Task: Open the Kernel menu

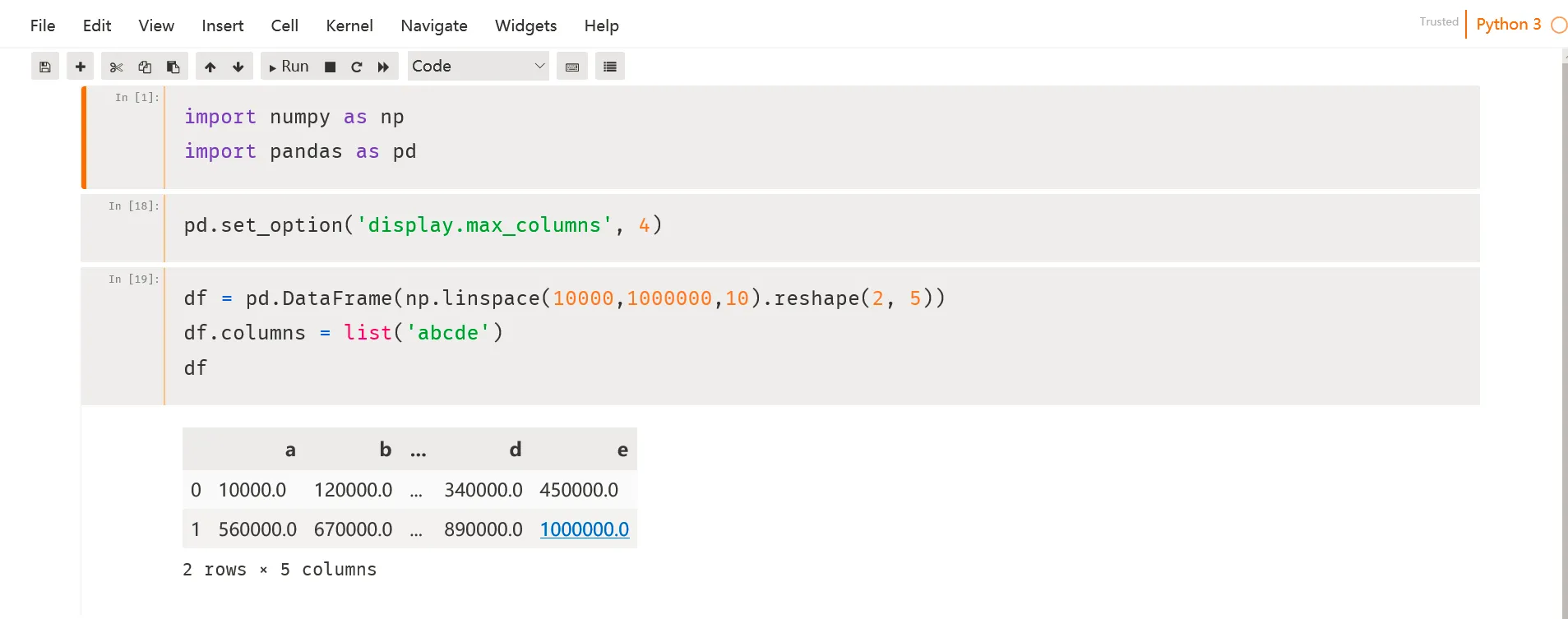Action: click(x=349, y=25)
